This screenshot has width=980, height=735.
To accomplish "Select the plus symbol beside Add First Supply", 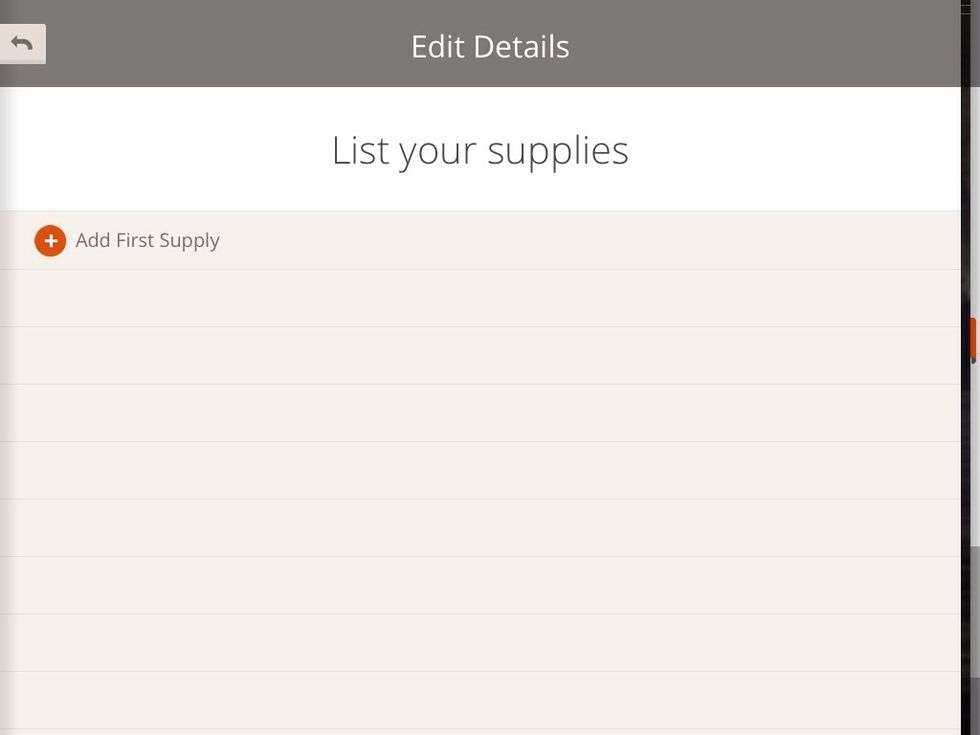I will [x=50, y=240].
